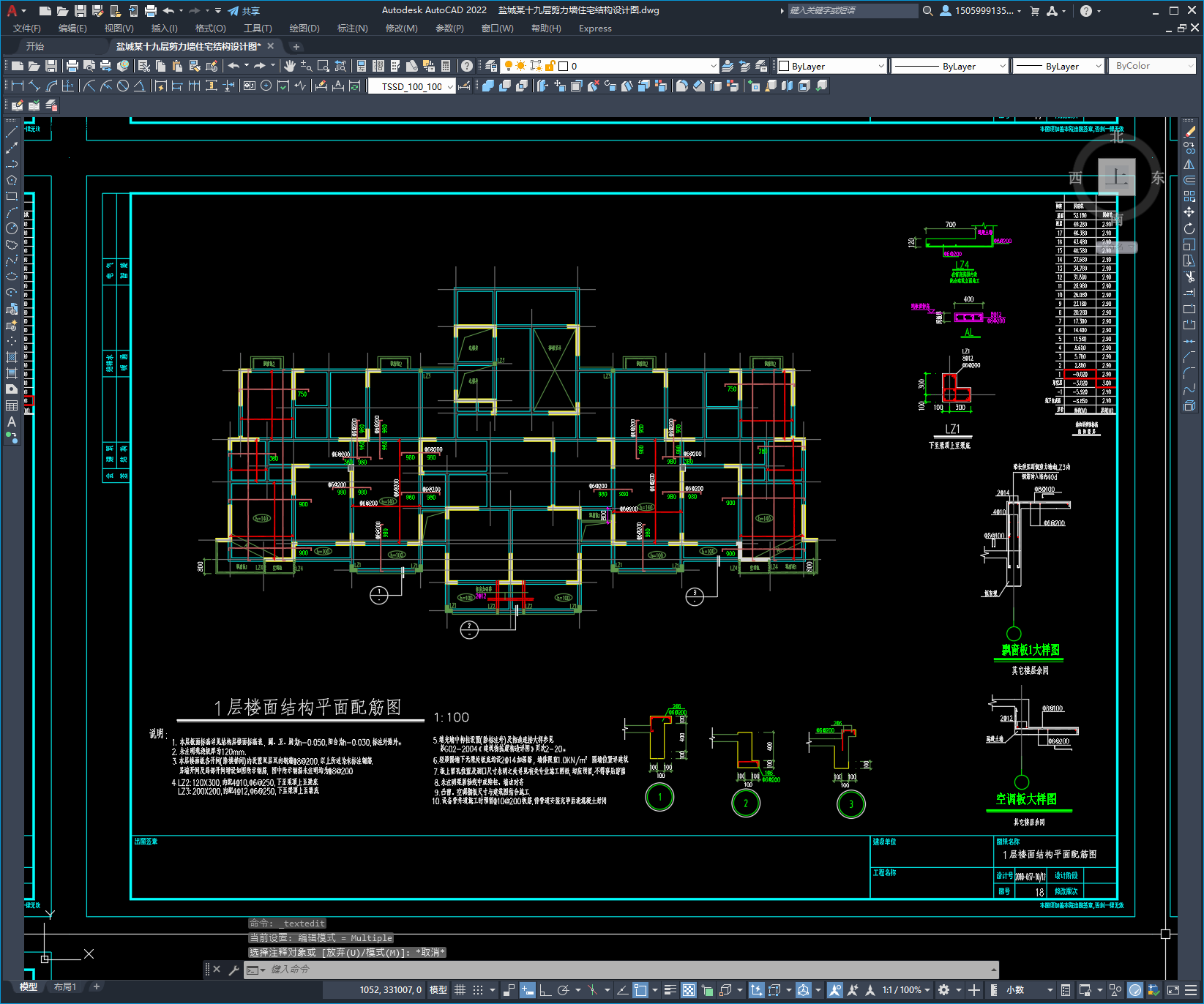
Task: Switch to the 布局1 layout tab
Action: (x=65, y=987)
